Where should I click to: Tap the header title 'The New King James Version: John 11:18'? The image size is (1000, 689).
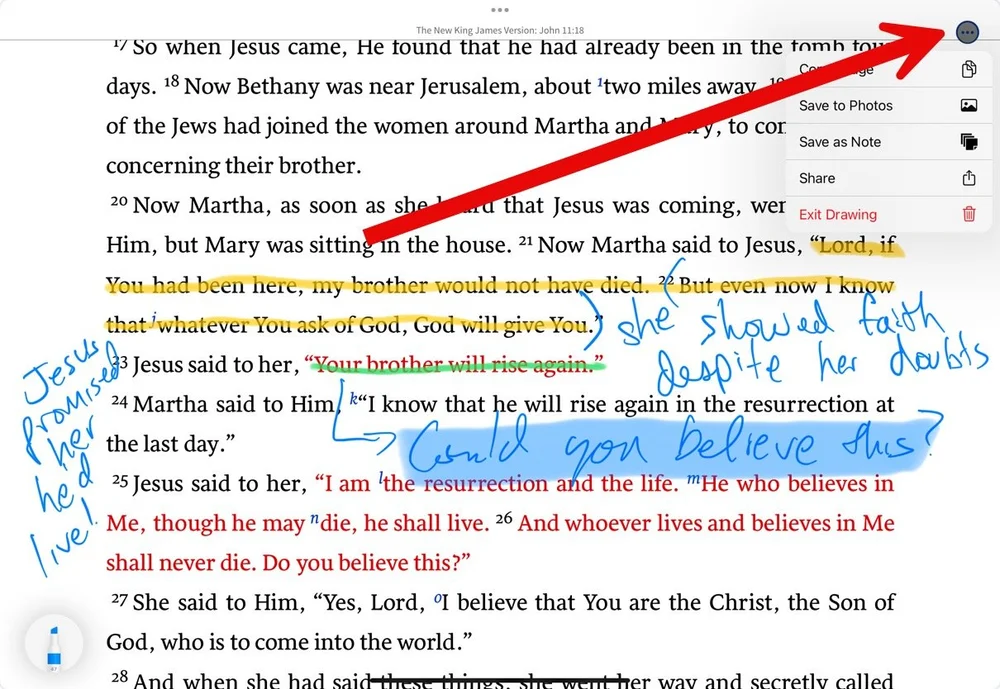pyautogui.click(x=500, y=30)
